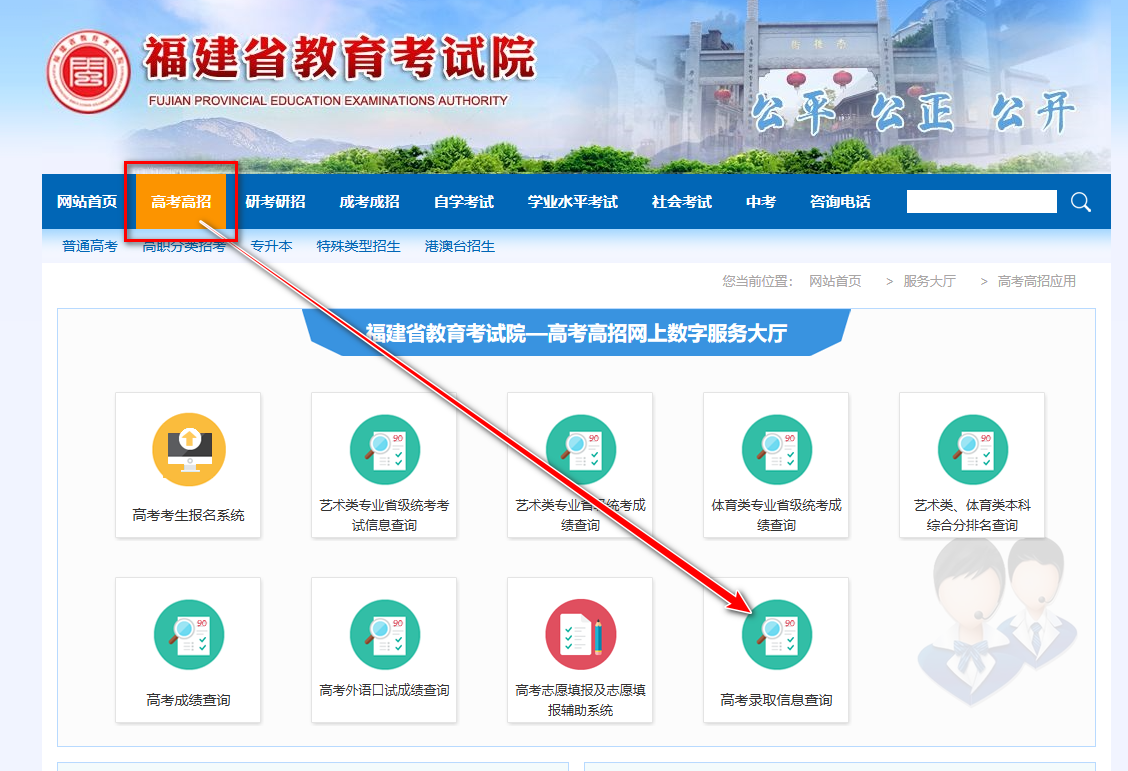Click the 服务大厅 breadcrumb link
The height and width of the screenshot is (771, 1128).
click(x=929, y=281)
